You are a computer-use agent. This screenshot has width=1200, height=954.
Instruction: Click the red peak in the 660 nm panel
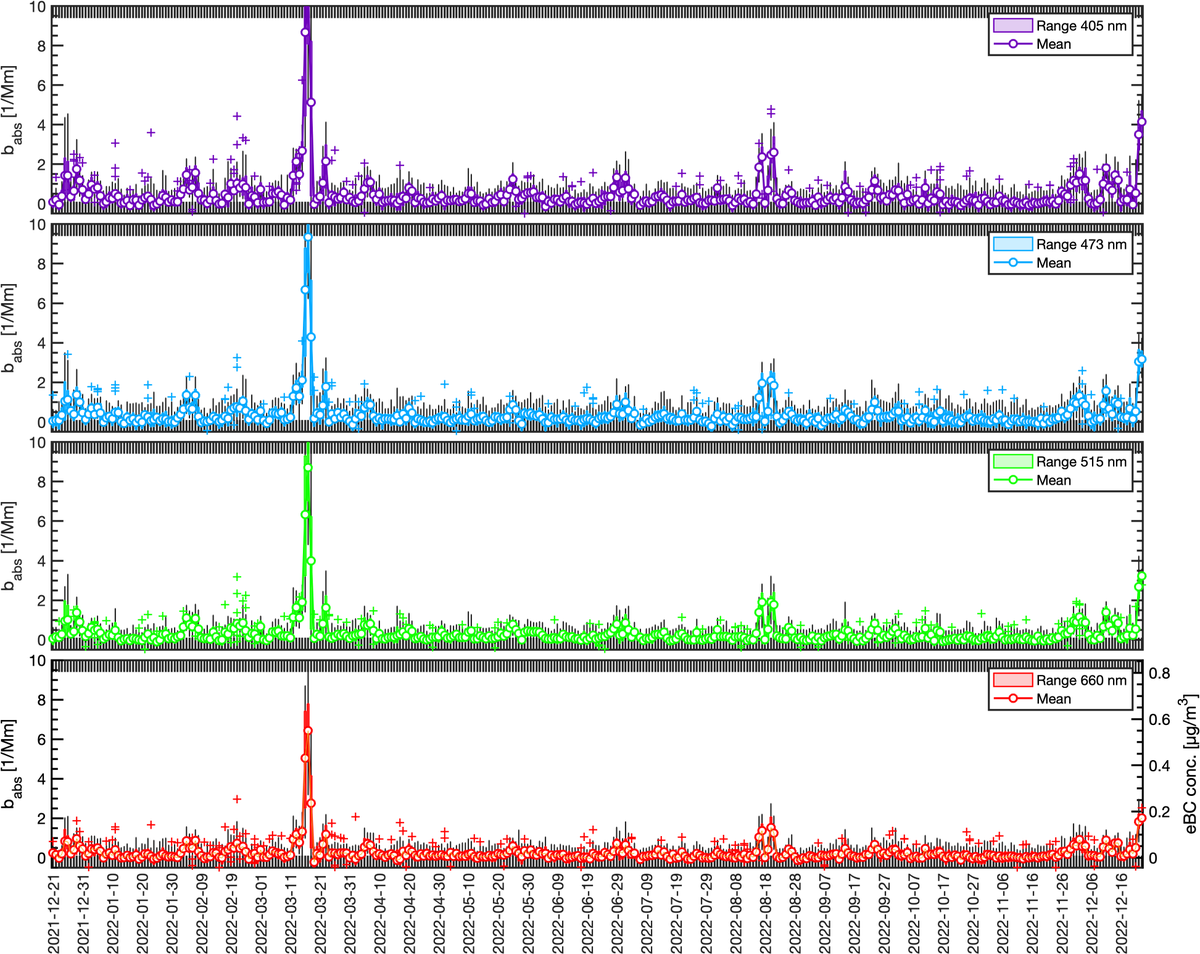(x=306, y=730)
